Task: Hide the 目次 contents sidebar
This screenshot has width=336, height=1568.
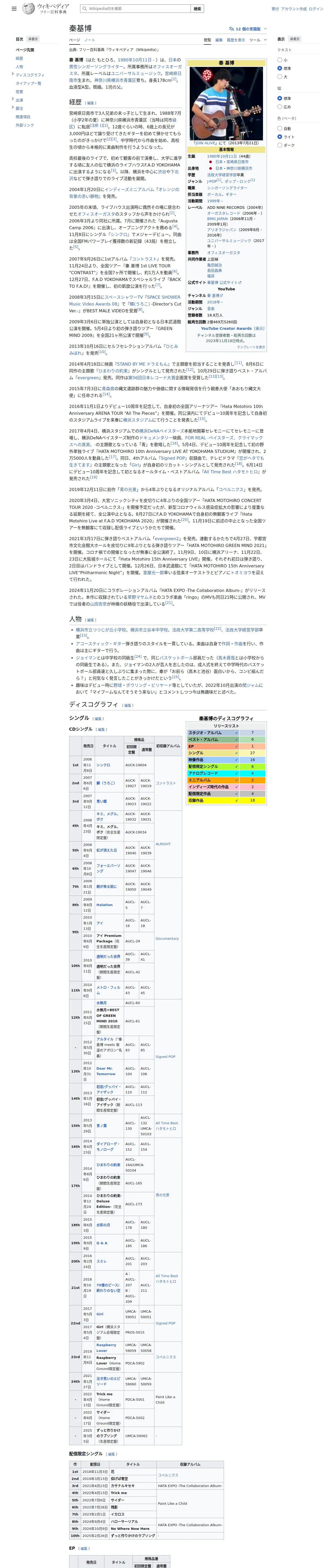Action: [x=33, y=39]
